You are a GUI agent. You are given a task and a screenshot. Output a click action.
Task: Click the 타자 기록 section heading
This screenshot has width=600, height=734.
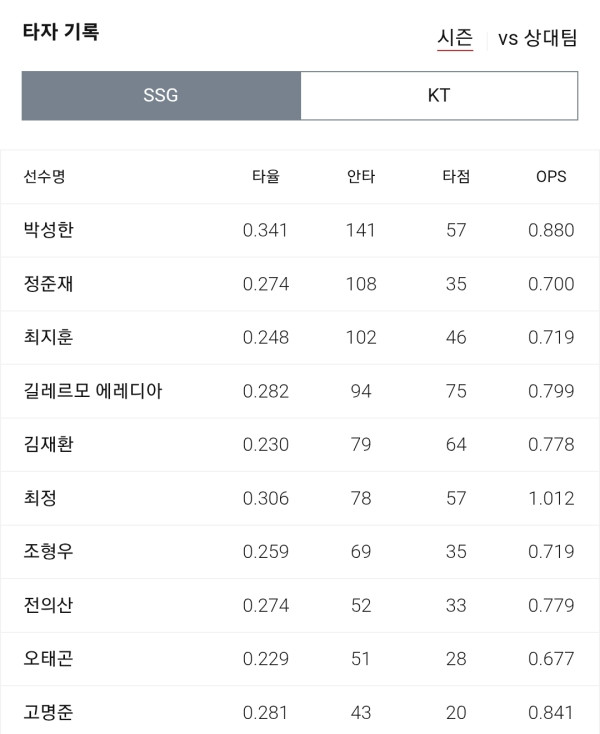(61, 32)
